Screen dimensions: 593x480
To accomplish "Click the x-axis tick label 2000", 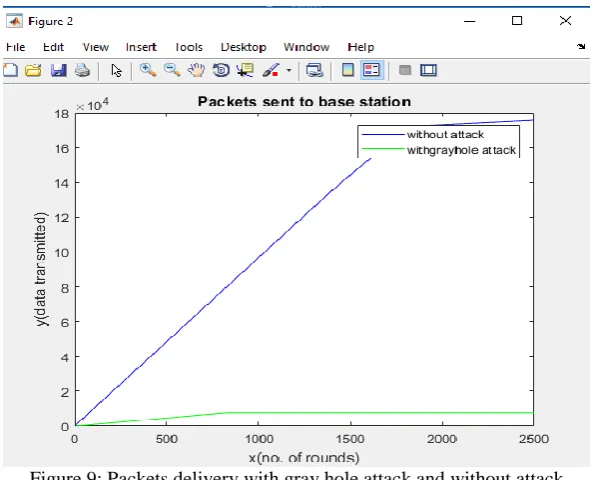I will tap(442, 439).
